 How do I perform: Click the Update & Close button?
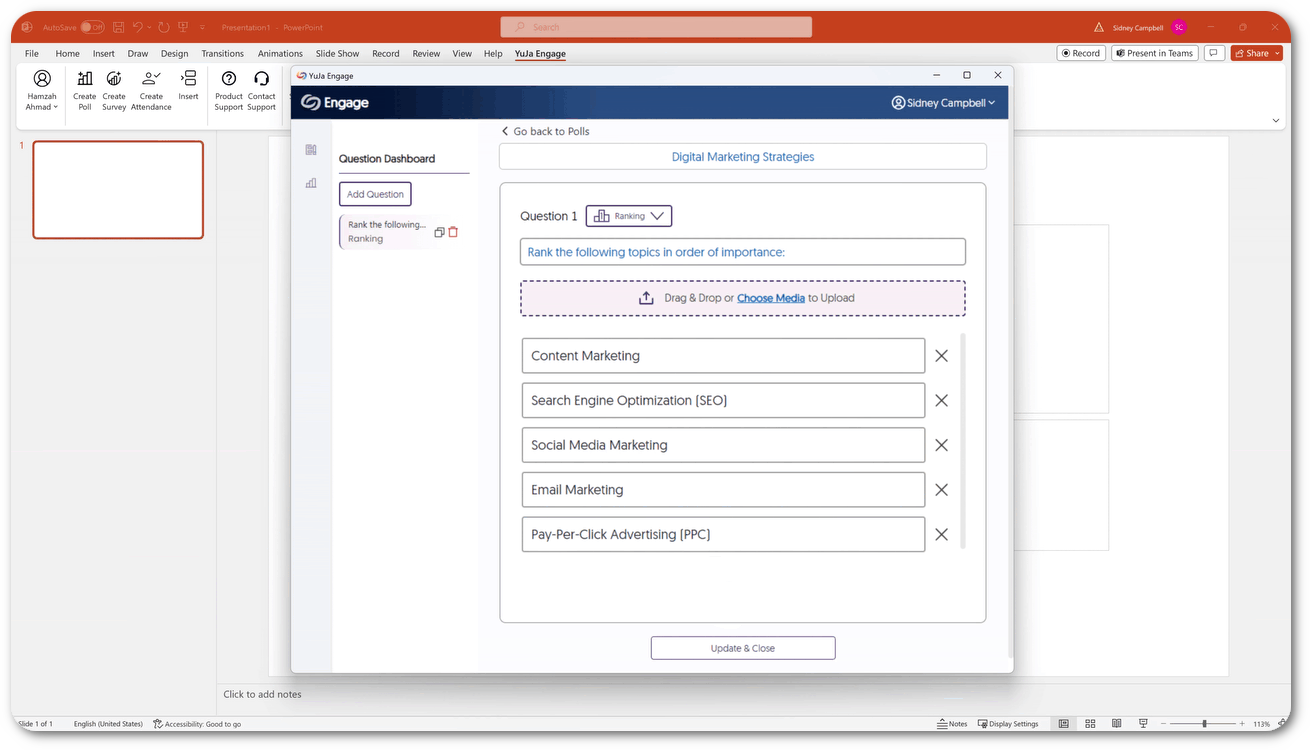(743, 648)
